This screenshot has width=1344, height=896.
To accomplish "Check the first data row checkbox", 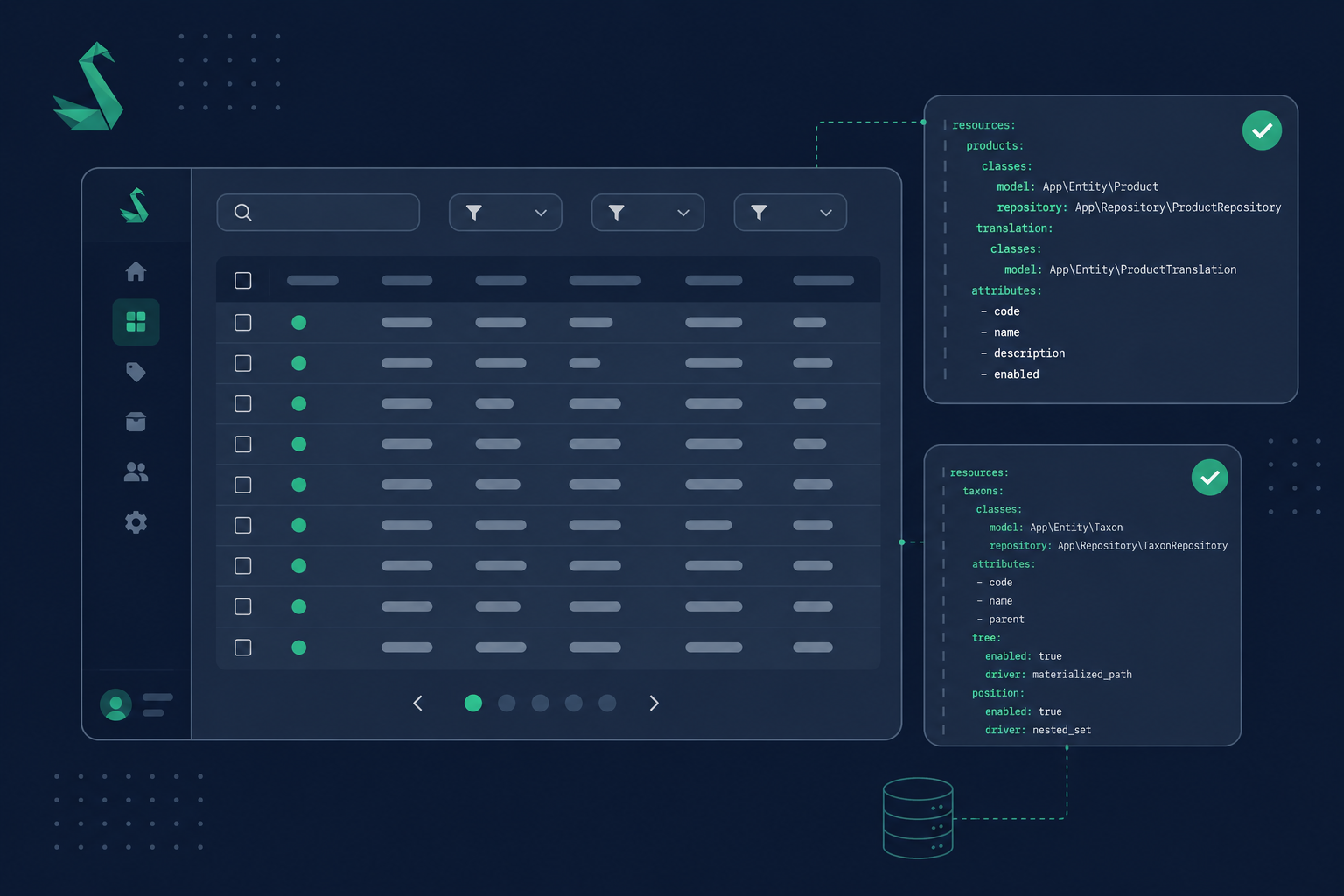I will [x=243, y=323].
